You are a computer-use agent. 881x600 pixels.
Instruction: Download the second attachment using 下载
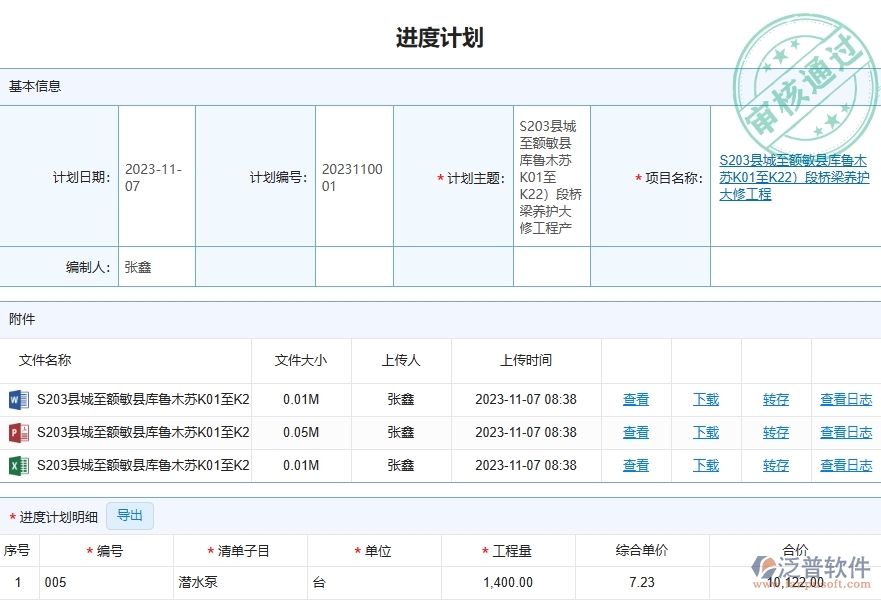[x=705, y=432]
